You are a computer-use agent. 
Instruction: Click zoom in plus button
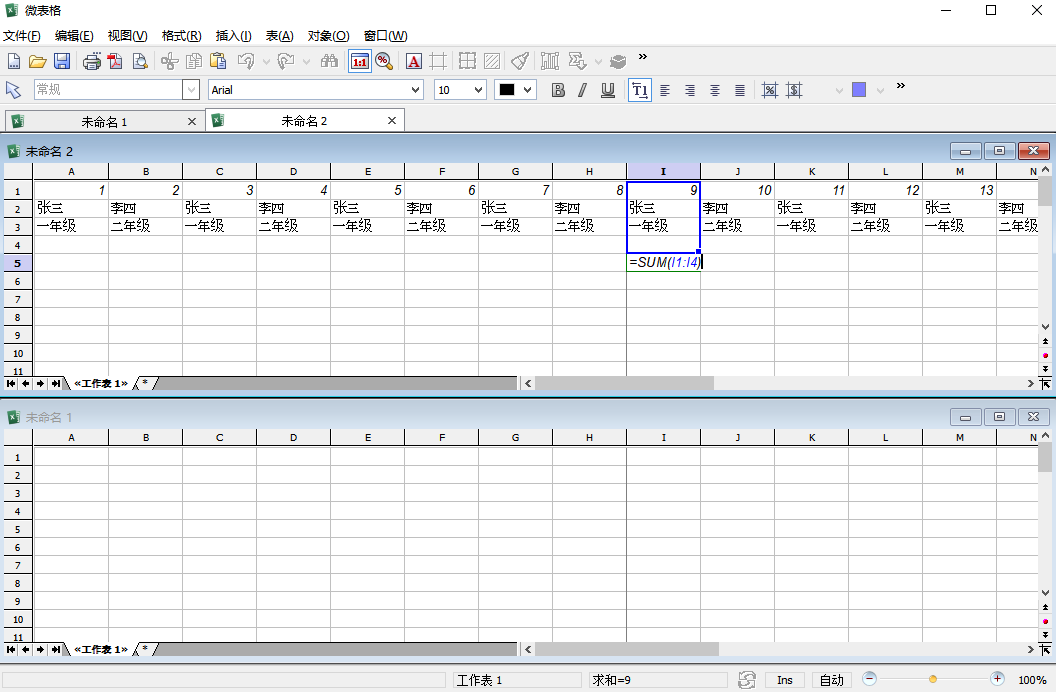[x=997, y=679]
